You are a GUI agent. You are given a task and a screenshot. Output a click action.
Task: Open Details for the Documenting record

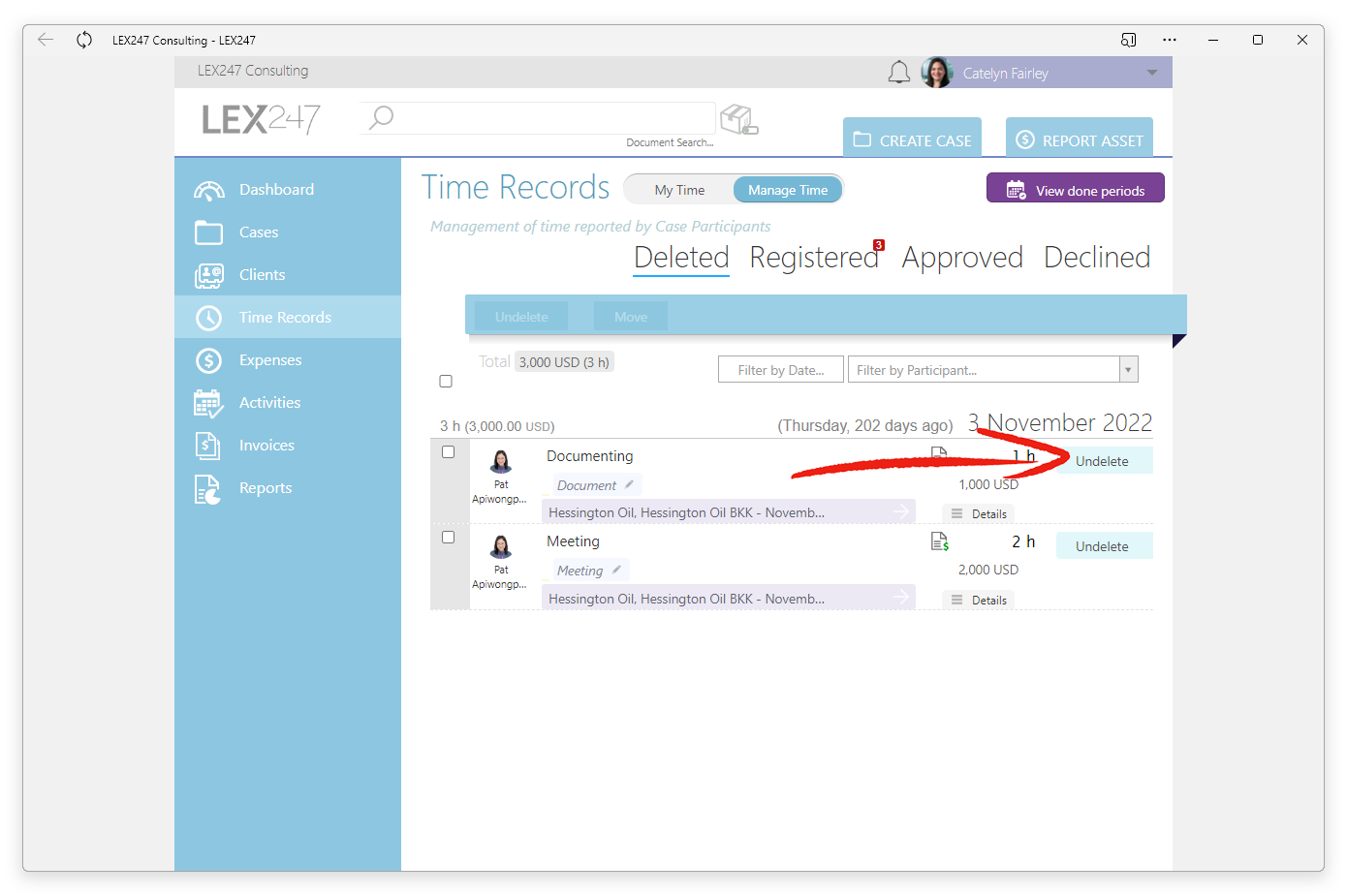click(x=979, y=513)
